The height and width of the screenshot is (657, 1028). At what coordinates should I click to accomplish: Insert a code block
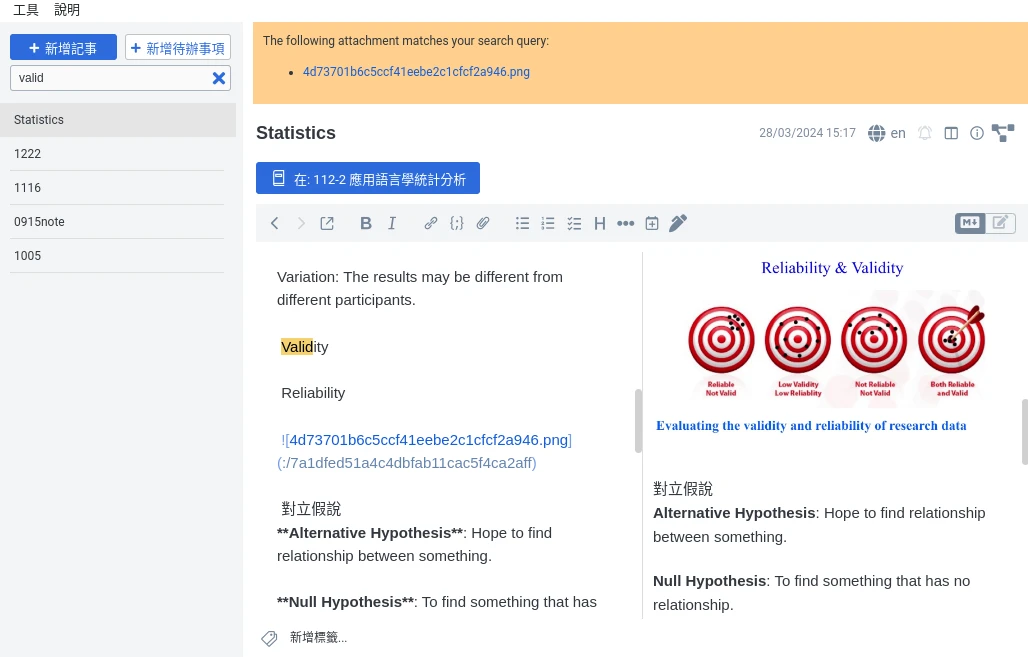point(457,223)
